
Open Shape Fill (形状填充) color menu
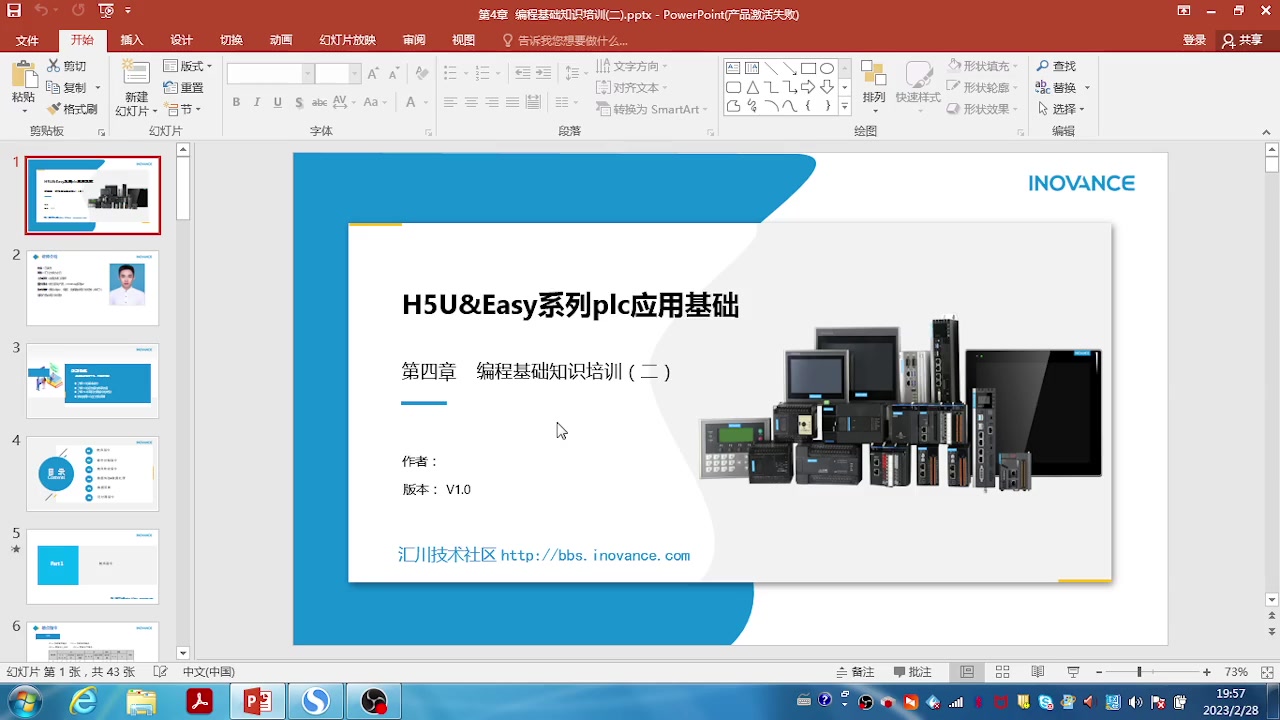click(983, 66)
